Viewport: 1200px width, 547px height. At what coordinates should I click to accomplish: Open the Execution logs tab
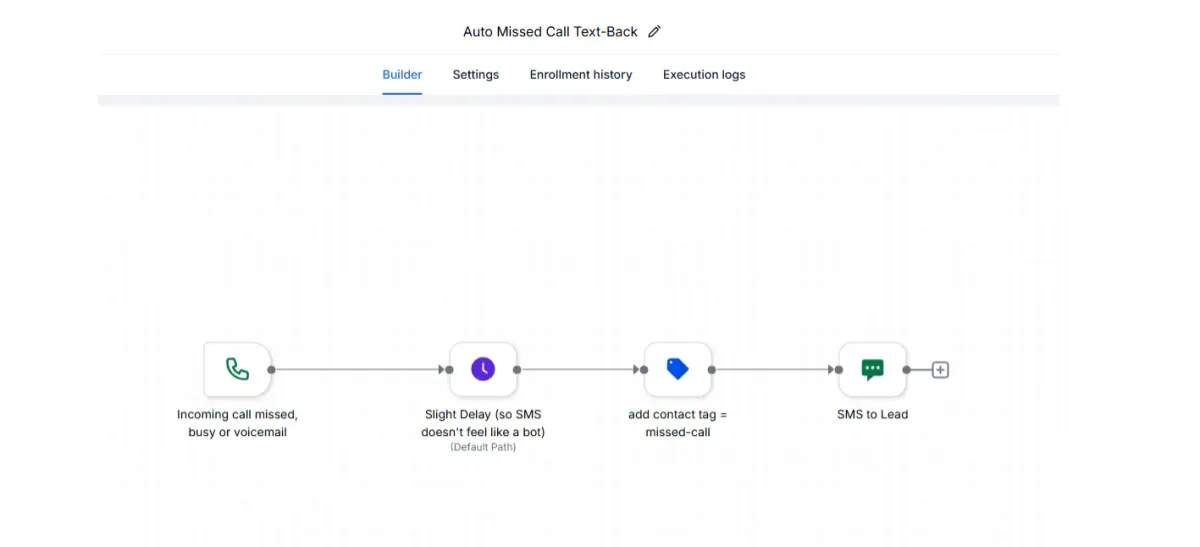[704, 75]
